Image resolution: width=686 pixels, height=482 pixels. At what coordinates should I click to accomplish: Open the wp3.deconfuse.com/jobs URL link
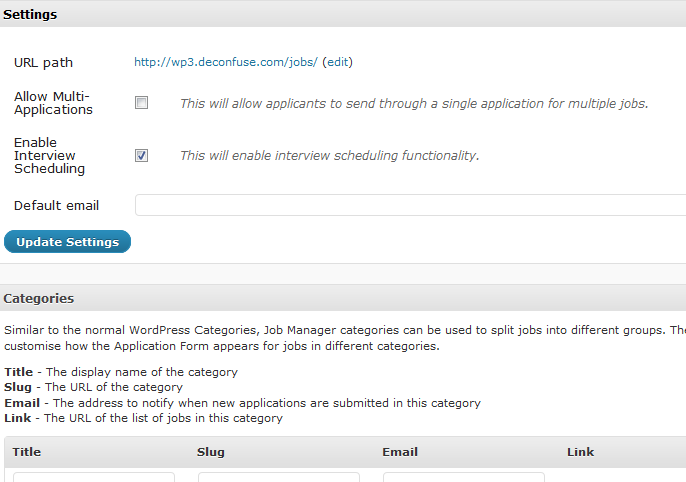226,62
